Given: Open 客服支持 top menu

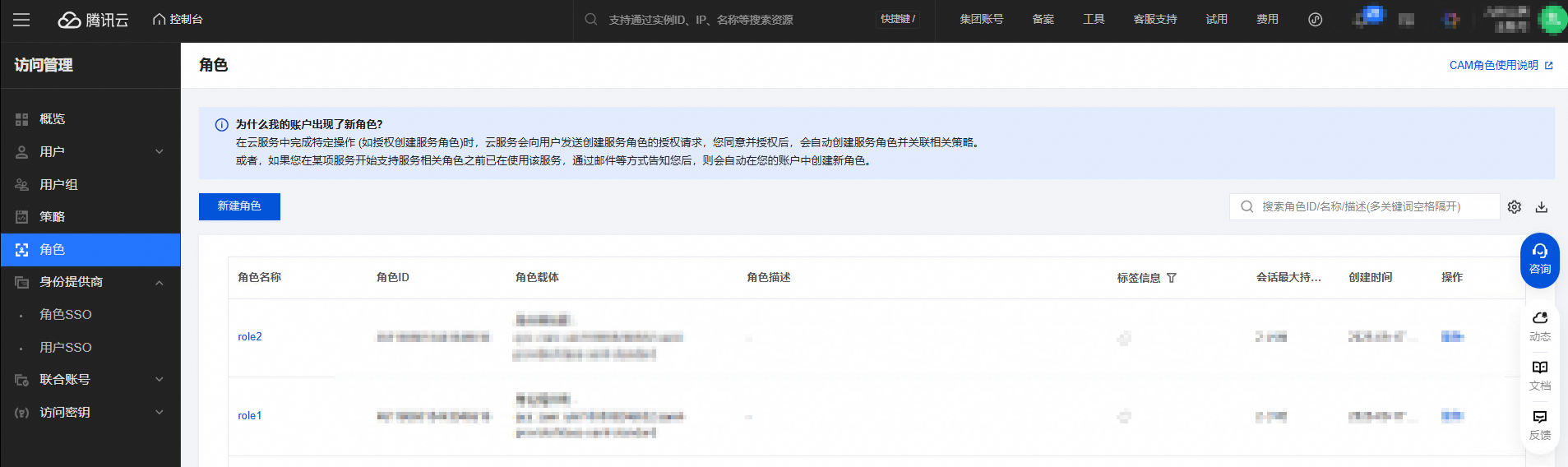Looking at the screenshot, I should coord(1154,19).
